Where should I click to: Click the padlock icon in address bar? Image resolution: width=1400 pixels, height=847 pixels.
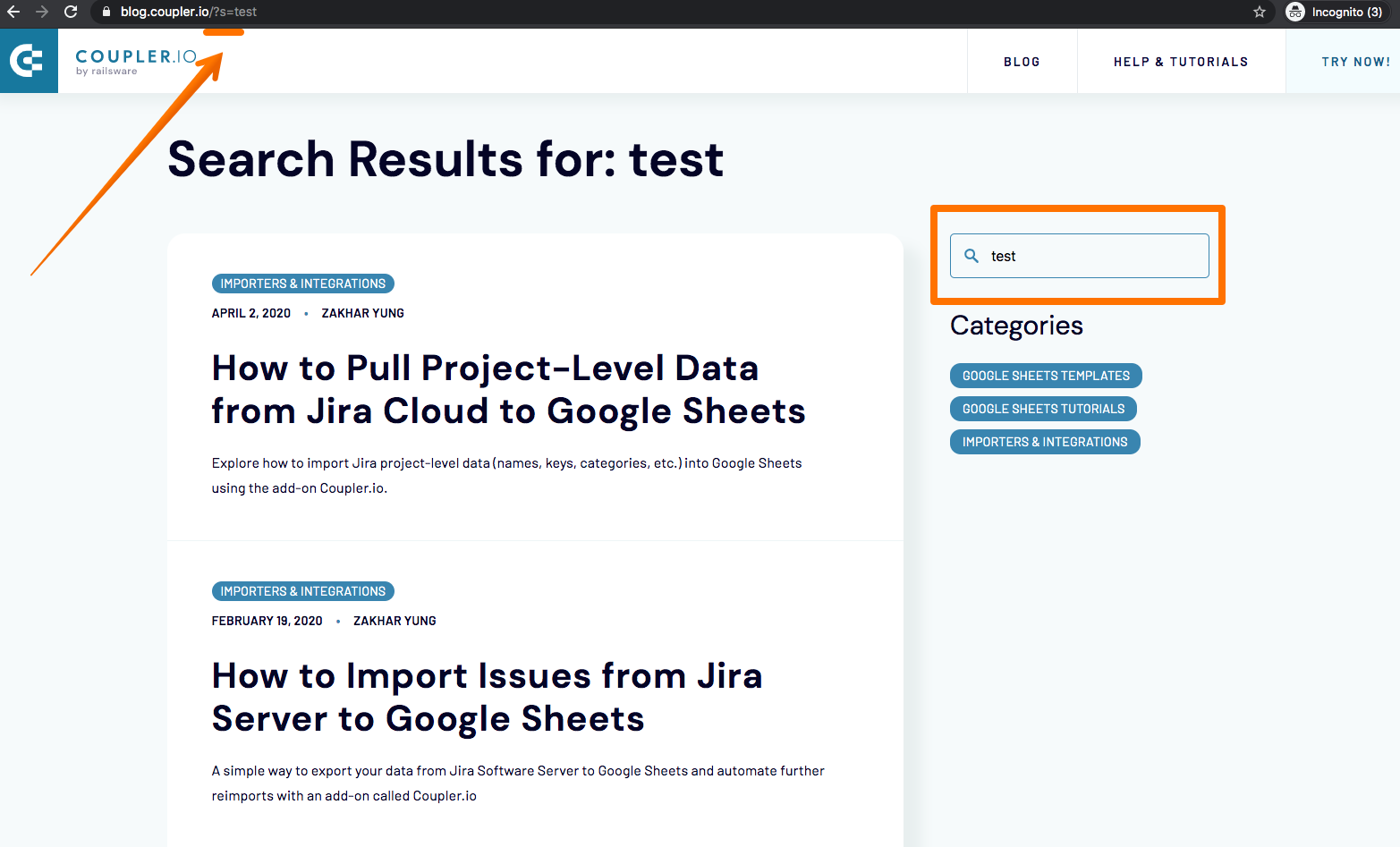point(106,12)
